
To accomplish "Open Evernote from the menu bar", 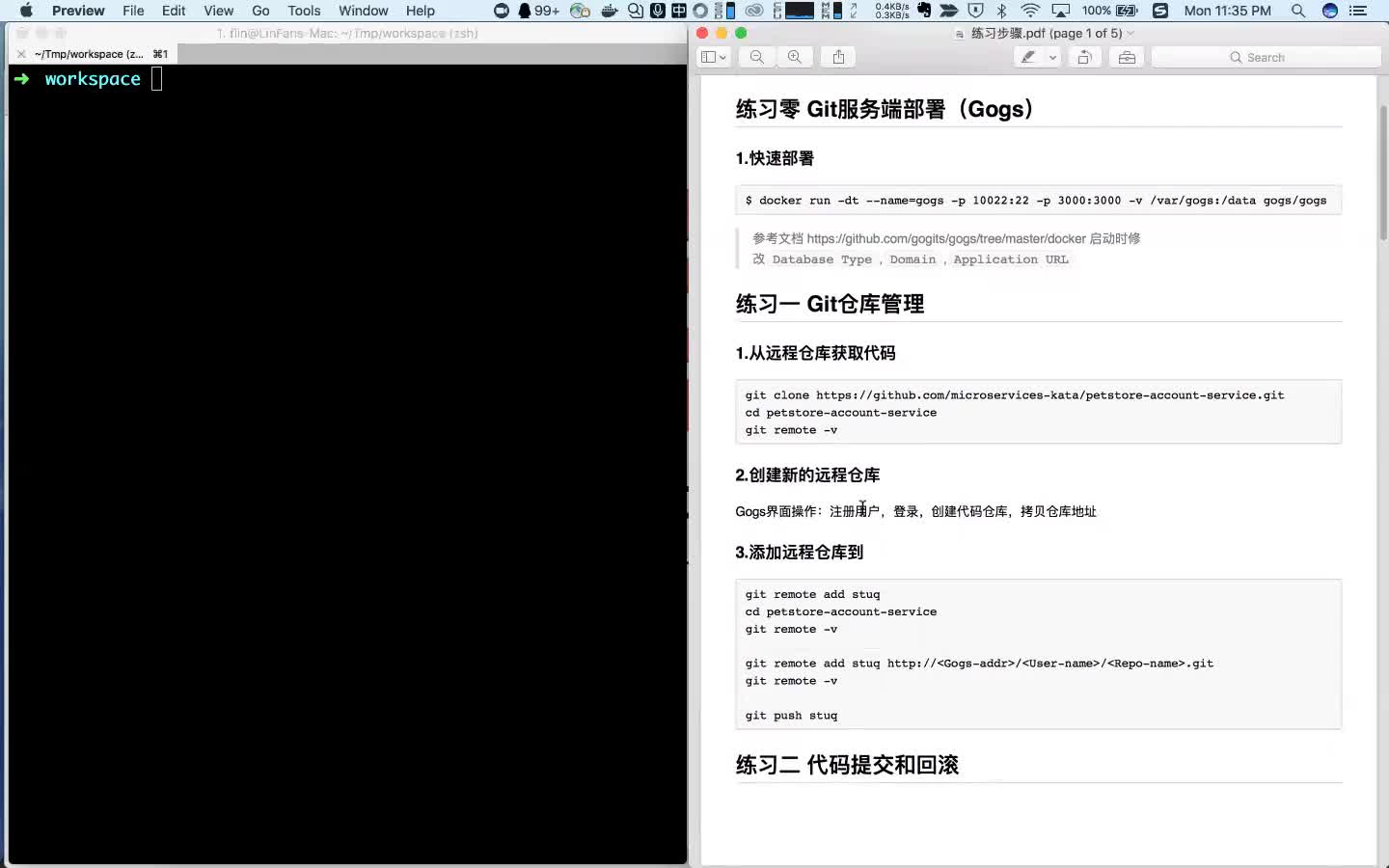I will point(924,11).
